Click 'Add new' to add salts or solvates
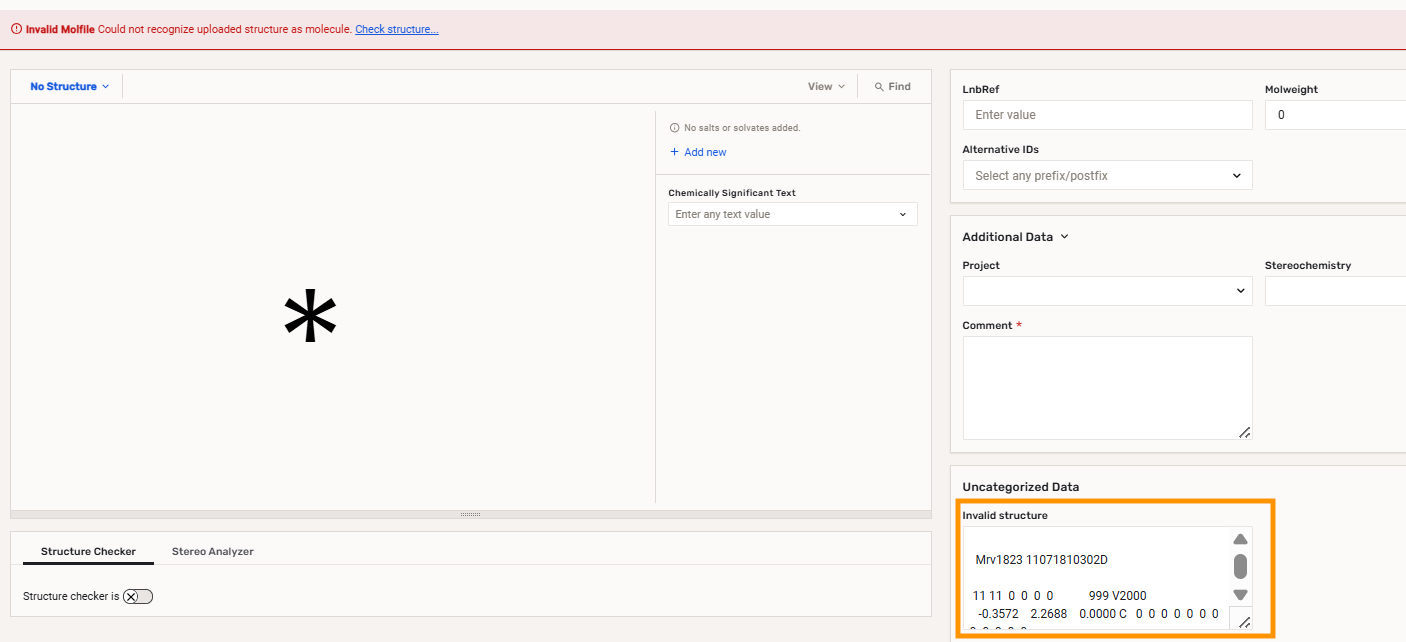The height and width of the screenshot is (642, 1406). click(703, 151)
